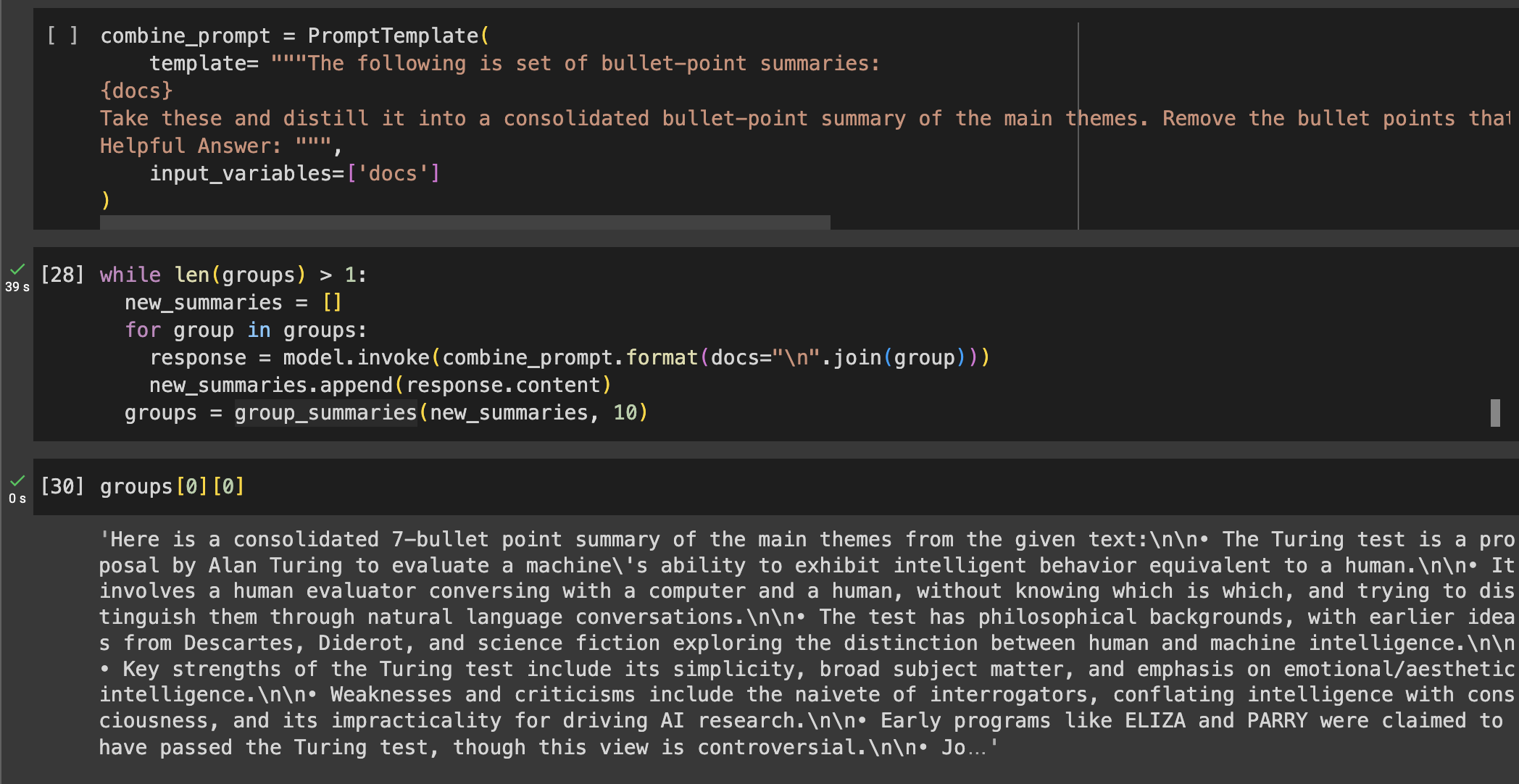Click the horizontal scrollbar under the combine_prompt cell

[x=465, y=222]
